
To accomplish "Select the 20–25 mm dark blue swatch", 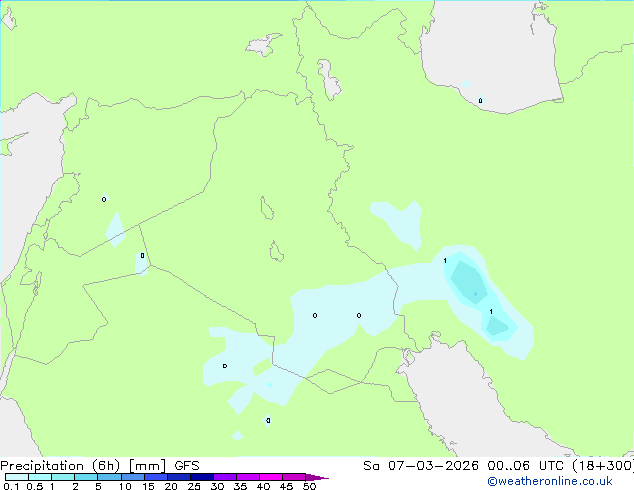I will point(178,477).
